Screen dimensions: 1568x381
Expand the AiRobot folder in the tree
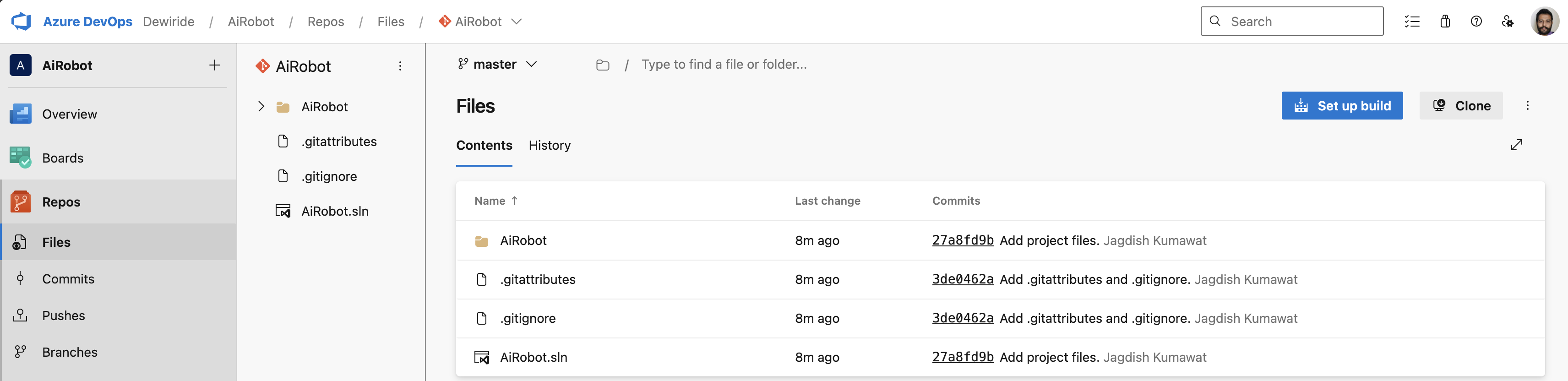[x=261, y=106]
